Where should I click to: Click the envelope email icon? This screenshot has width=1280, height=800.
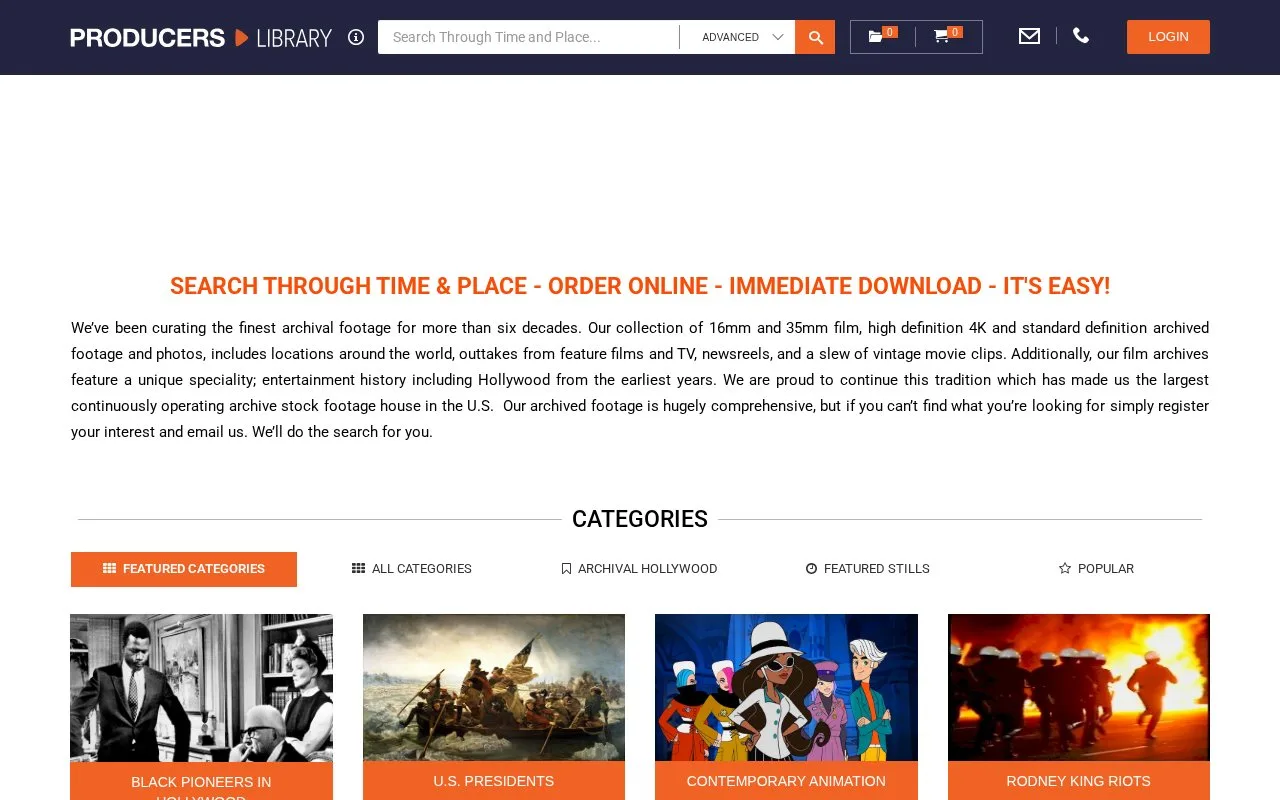[x=1029, y=36]
